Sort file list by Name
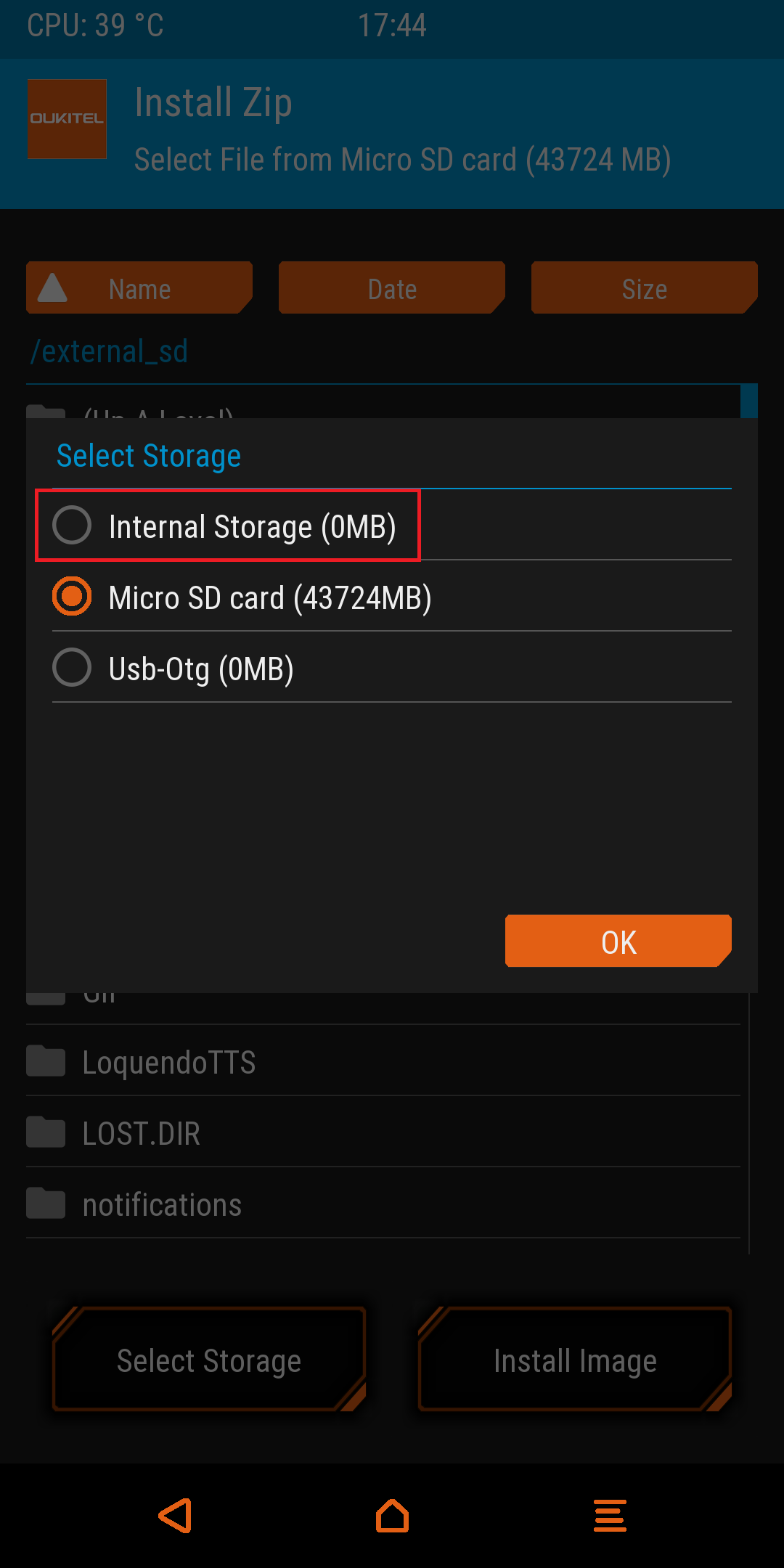 [x=139, y=288]
